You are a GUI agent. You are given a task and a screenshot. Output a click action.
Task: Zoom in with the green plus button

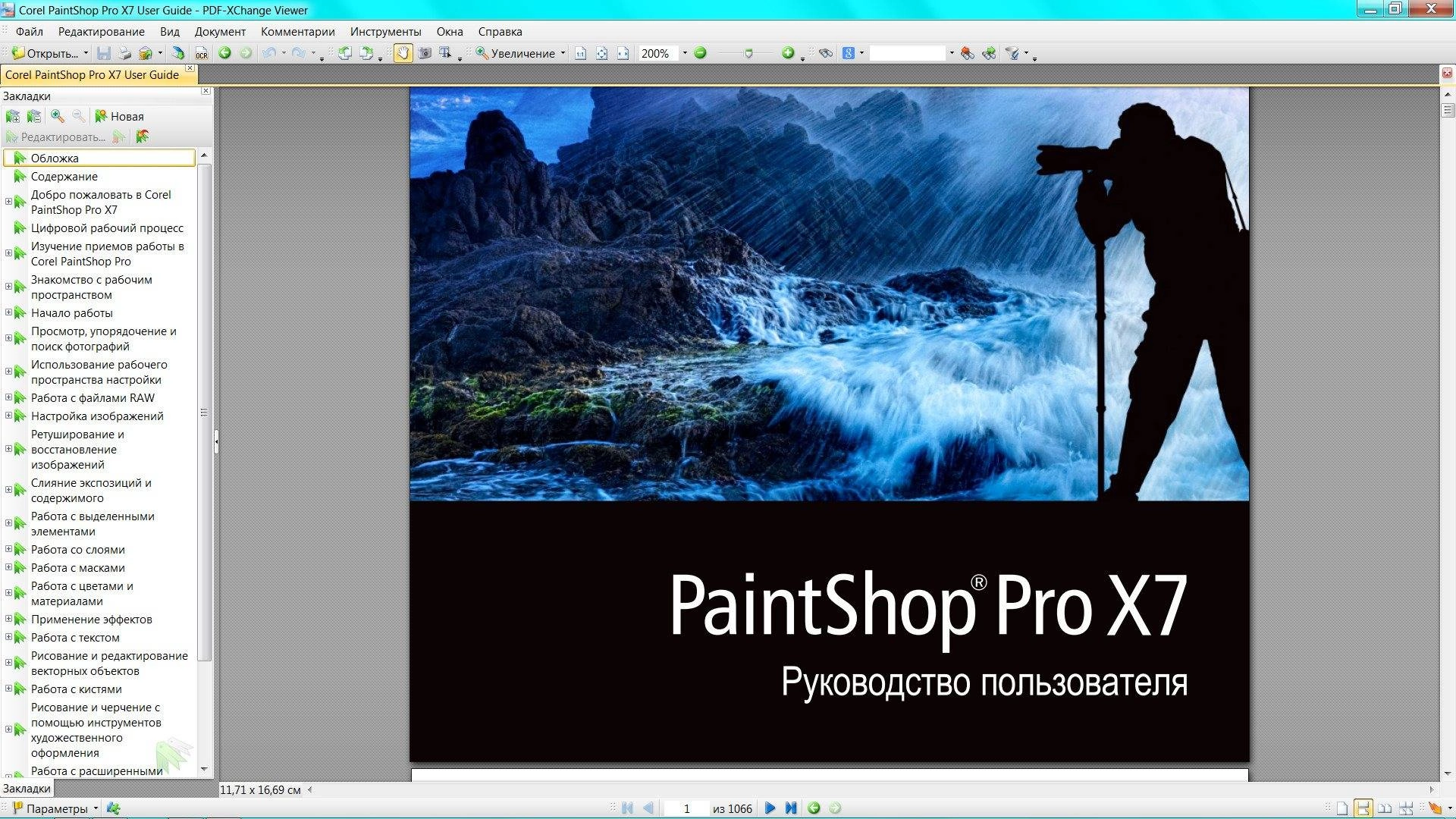[788, 53]
